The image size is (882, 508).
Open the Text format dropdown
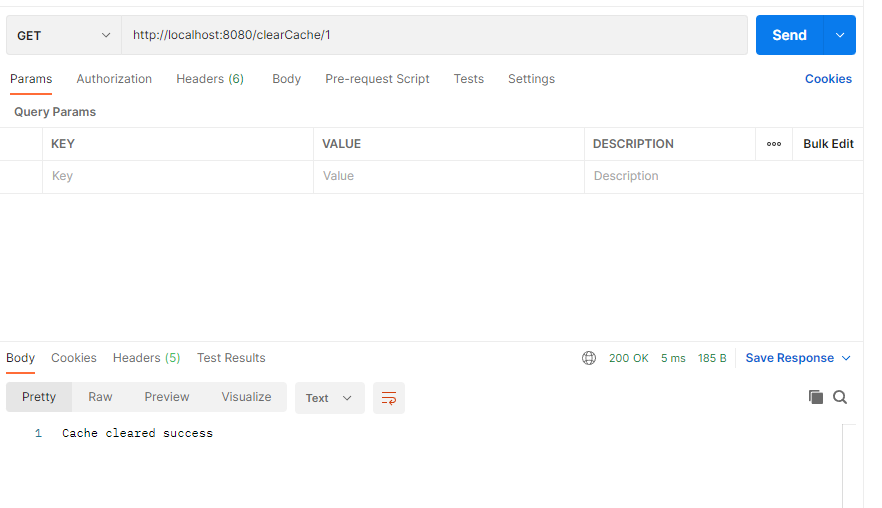point(329,398)
